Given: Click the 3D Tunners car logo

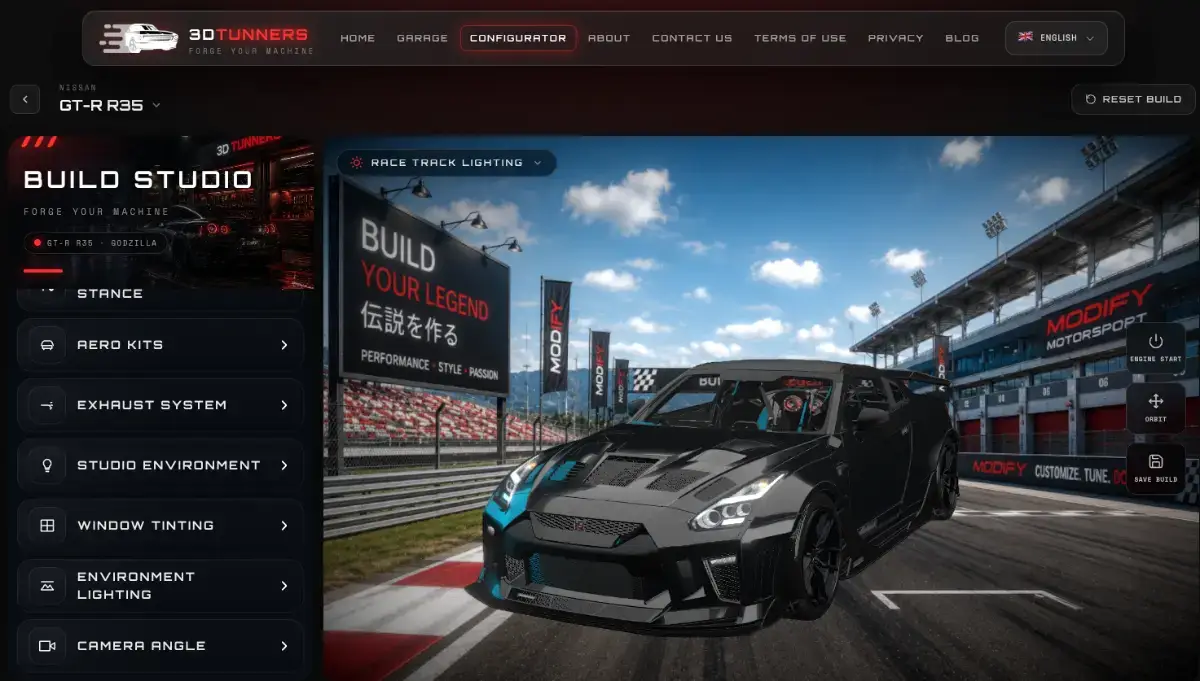Looking at the screenshot, I should (139, 38).
